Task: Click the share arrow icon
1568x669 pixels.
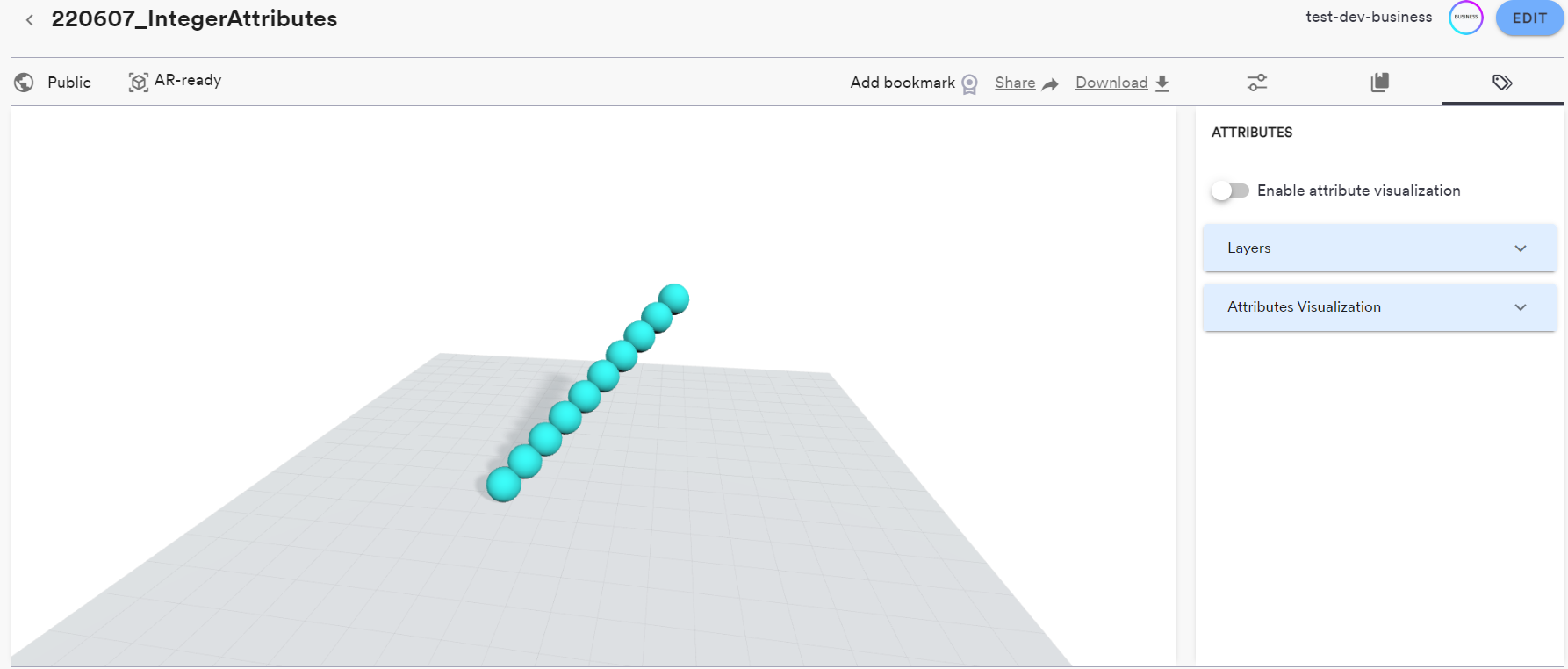Action: (1050, 83)
